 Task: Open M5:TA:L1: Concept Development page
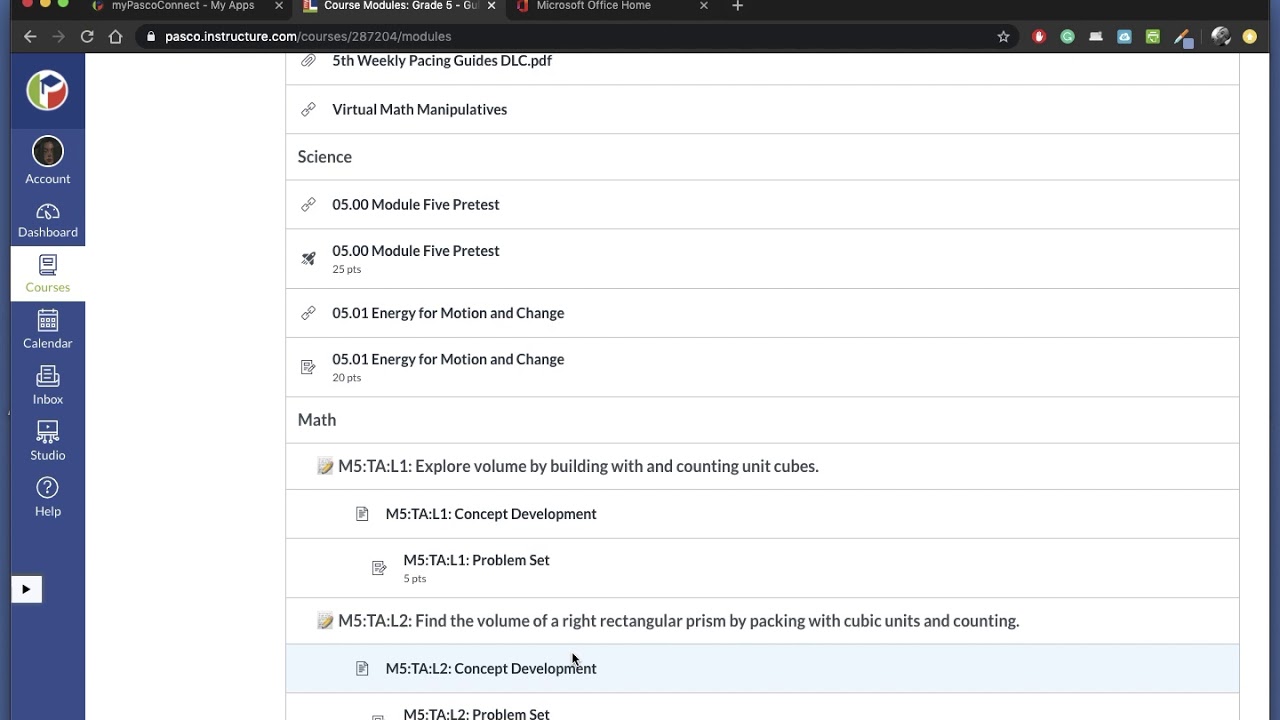click(x=490, y=514)
